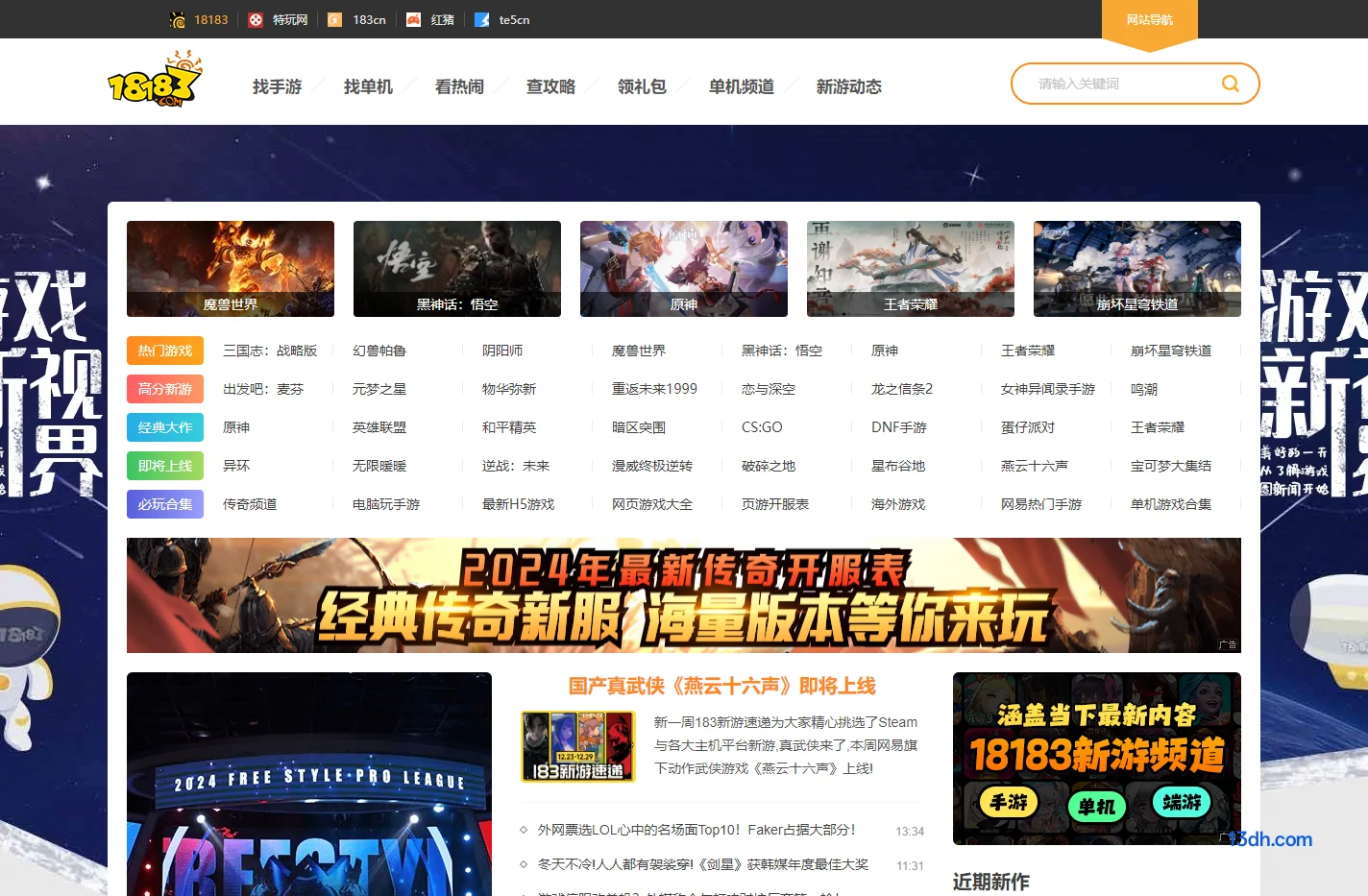Open the 领礼包 menu item
The height and width of the screenshot is (896, 1368).
pos(642,86)
